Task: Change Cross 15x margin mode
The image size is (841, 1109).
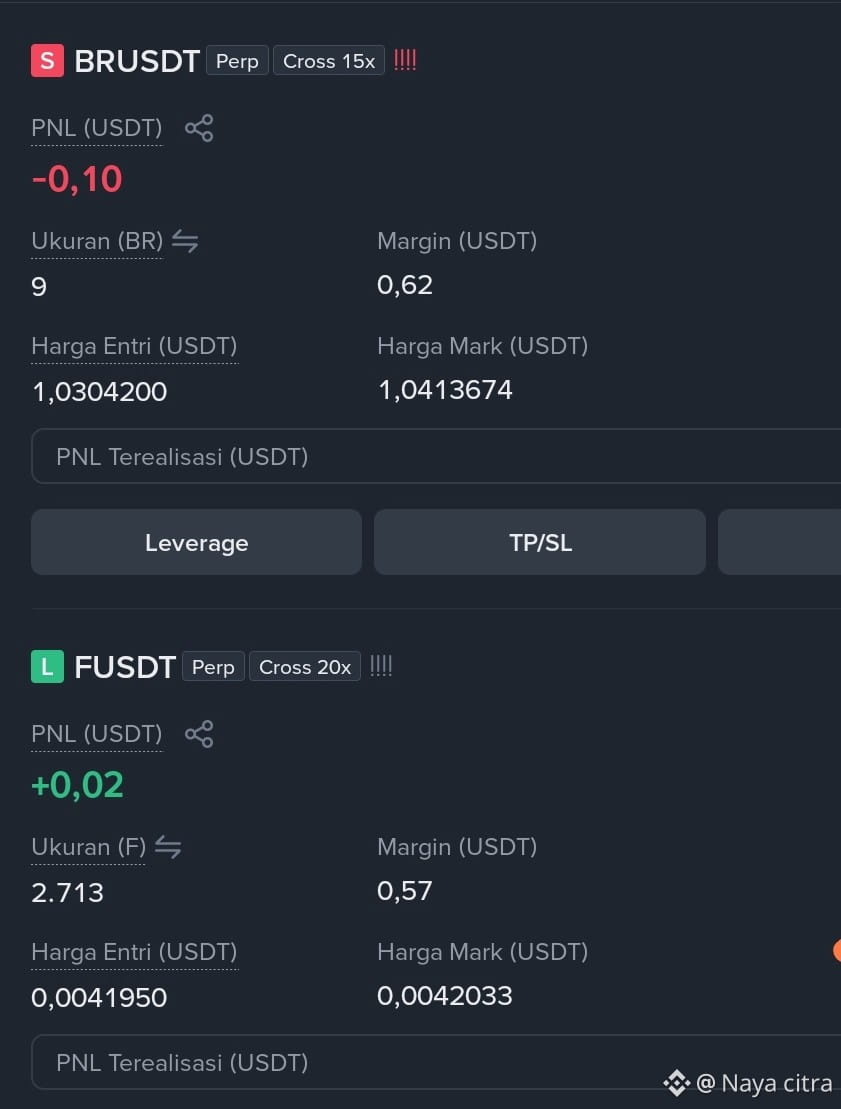Action: tap(329, 61)
